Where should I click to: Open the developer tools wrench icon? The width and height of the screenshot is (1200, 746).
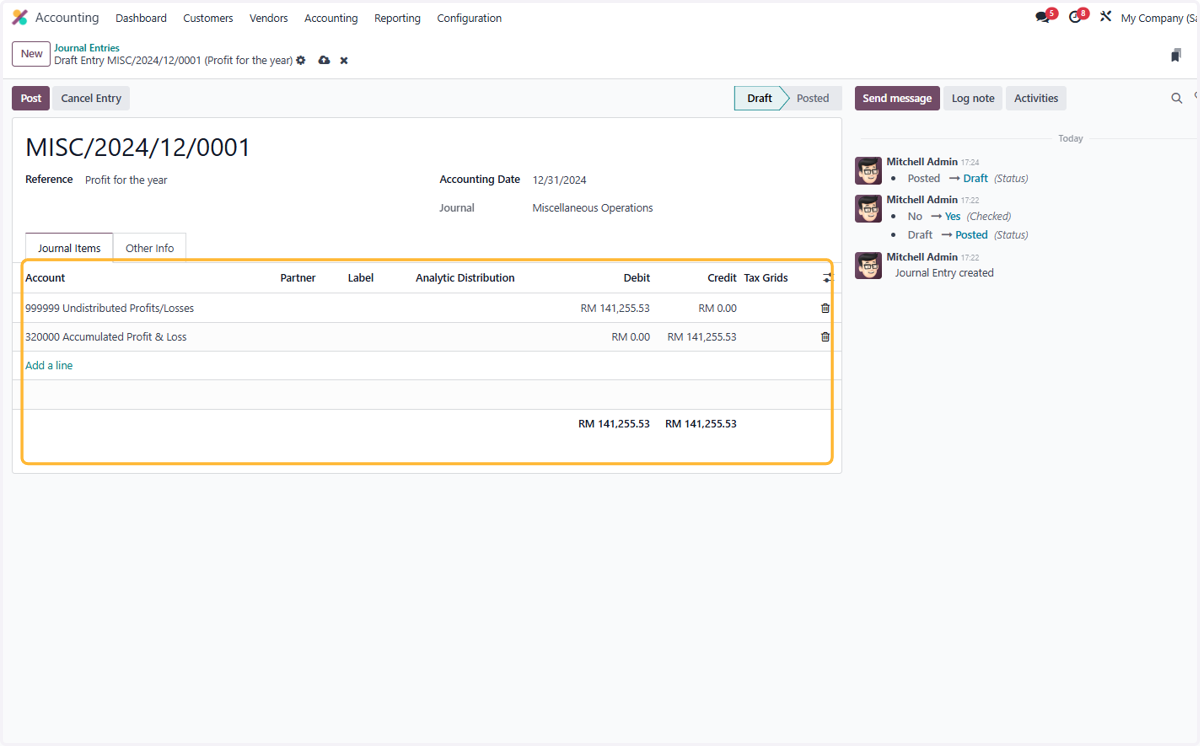tap(1105, 17)
